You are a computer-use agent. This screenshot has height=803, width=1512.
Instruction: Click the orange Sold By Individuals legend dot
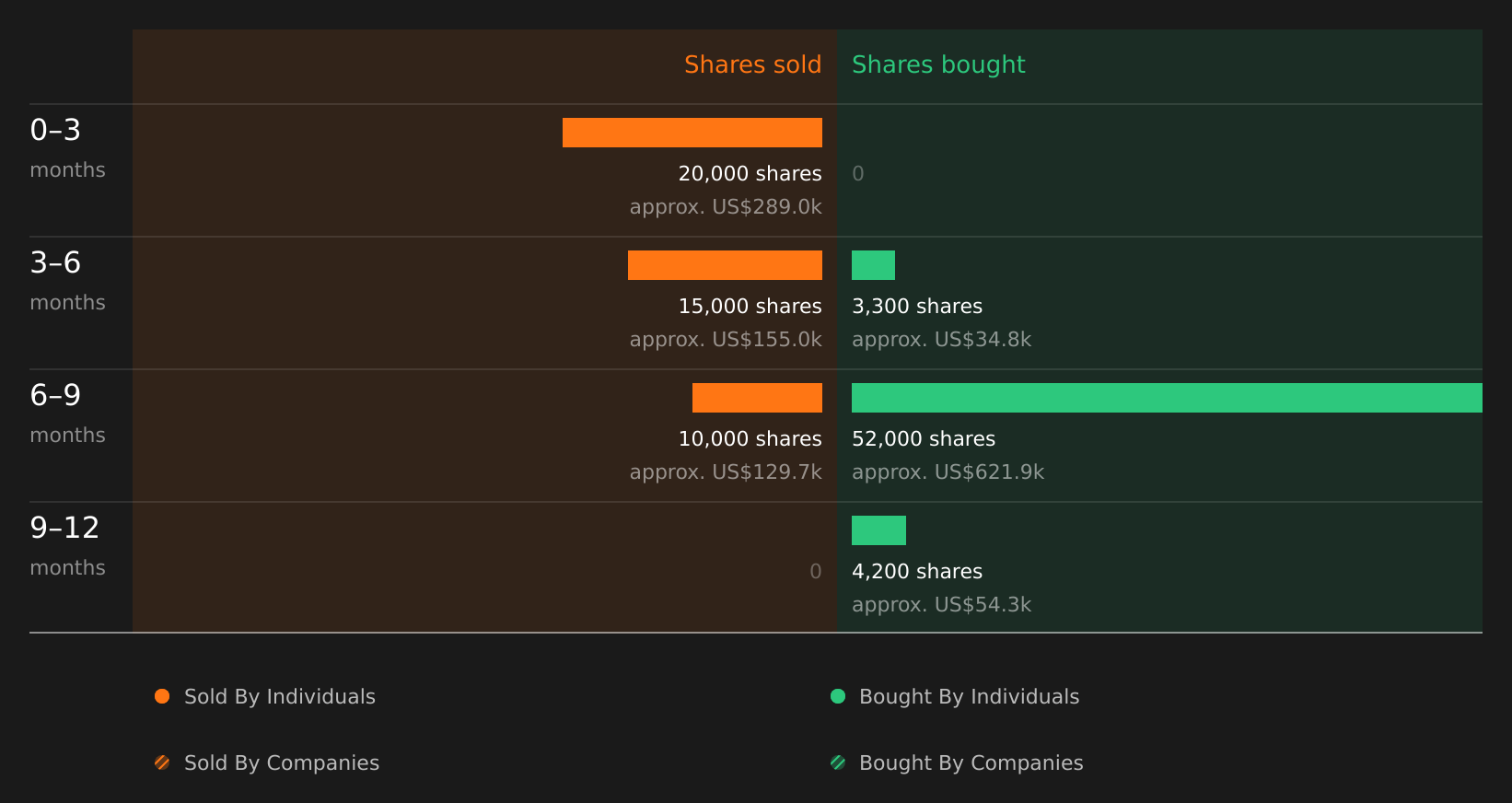click(162, 696)
